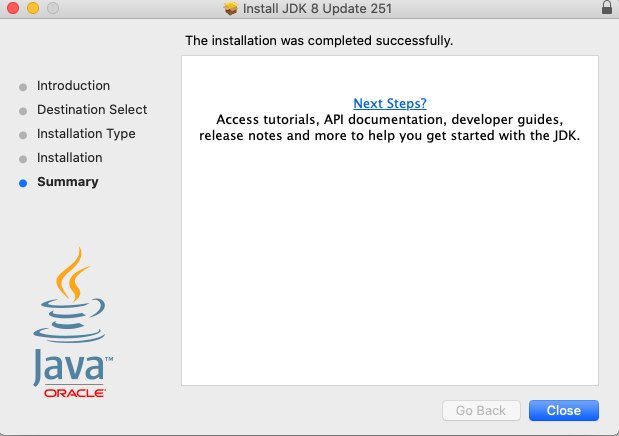Click the blue bullet beside Summary
Image resolution: width=619 pixels, height=436 pixels.
(x=23, y=183)
